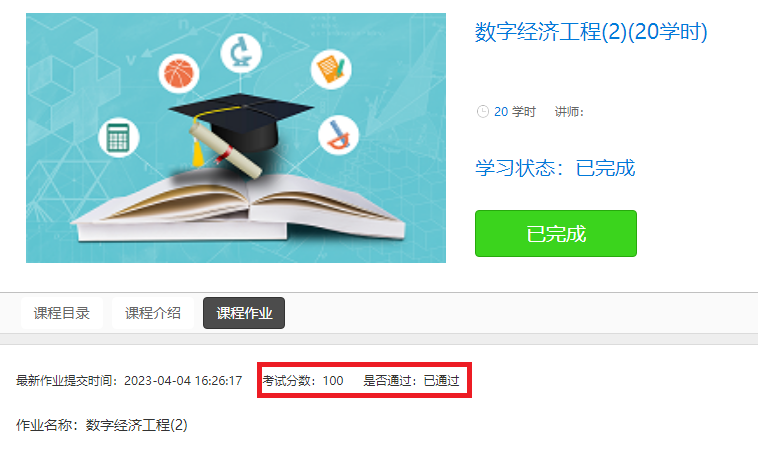
Task: Click the 学习状态: 已完成 status text
Action: pos(555,168)
